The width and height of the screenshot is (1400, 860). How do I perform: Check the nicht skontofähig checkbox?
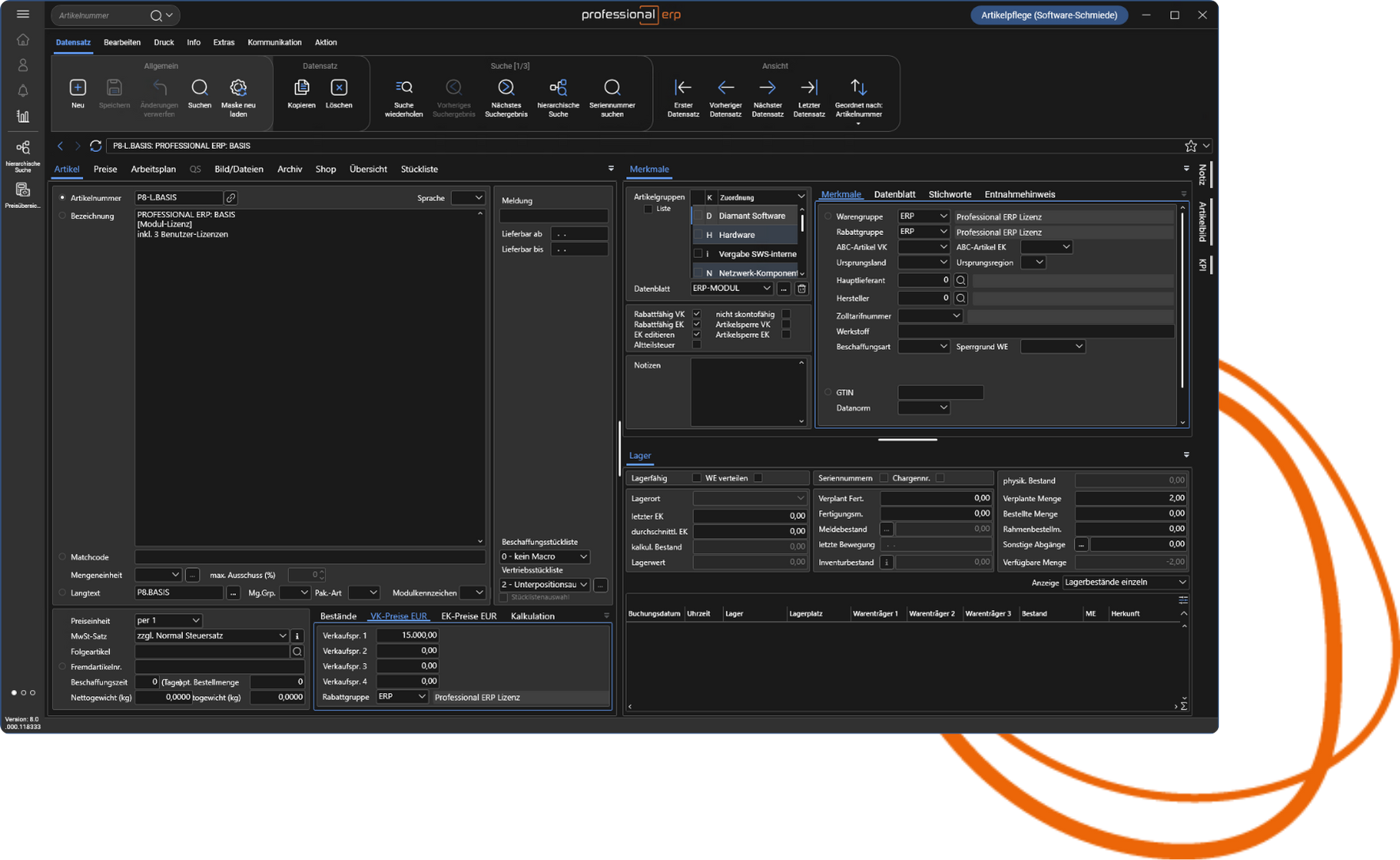786,314
